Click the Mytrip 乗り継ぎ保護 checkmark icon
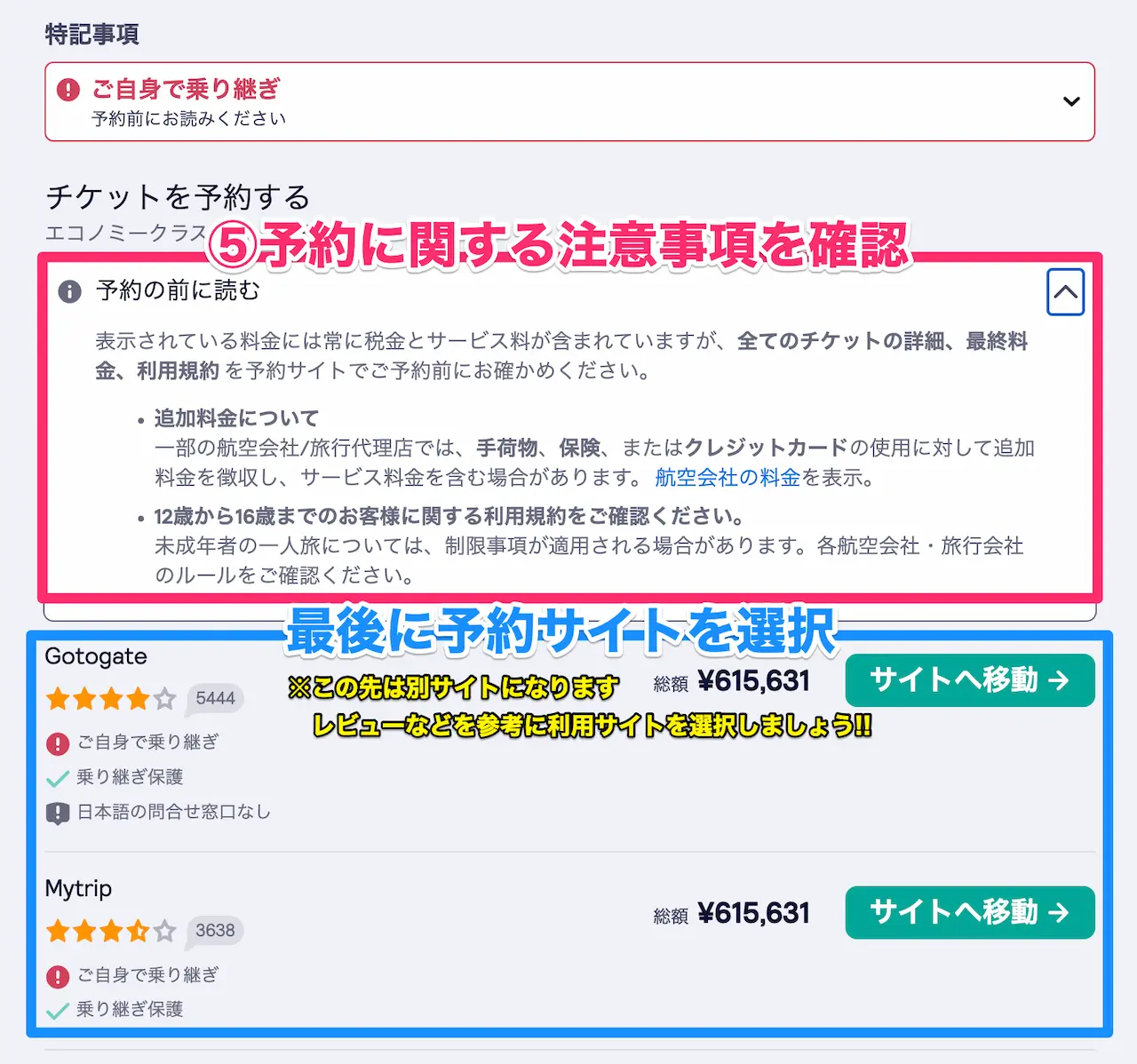Viewport: 1137px width, 1064px height. (x=58, y=1011)
